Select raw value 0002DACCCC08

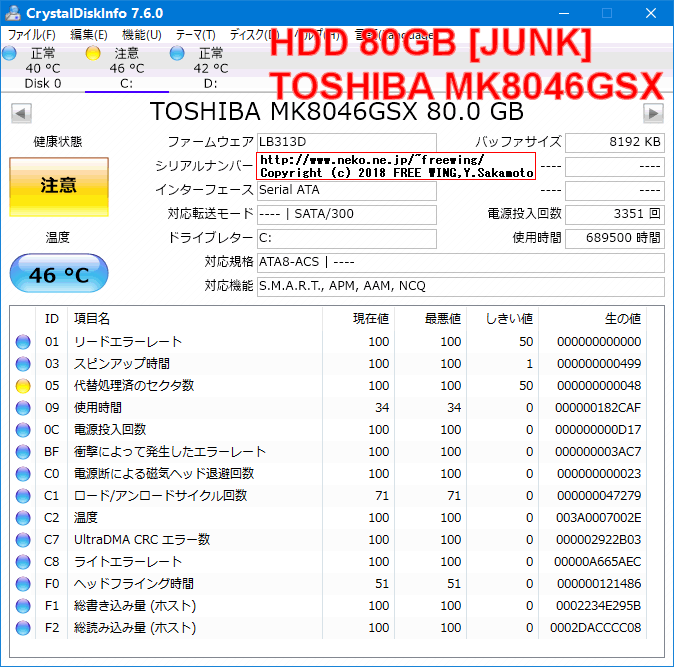(596, 628)
